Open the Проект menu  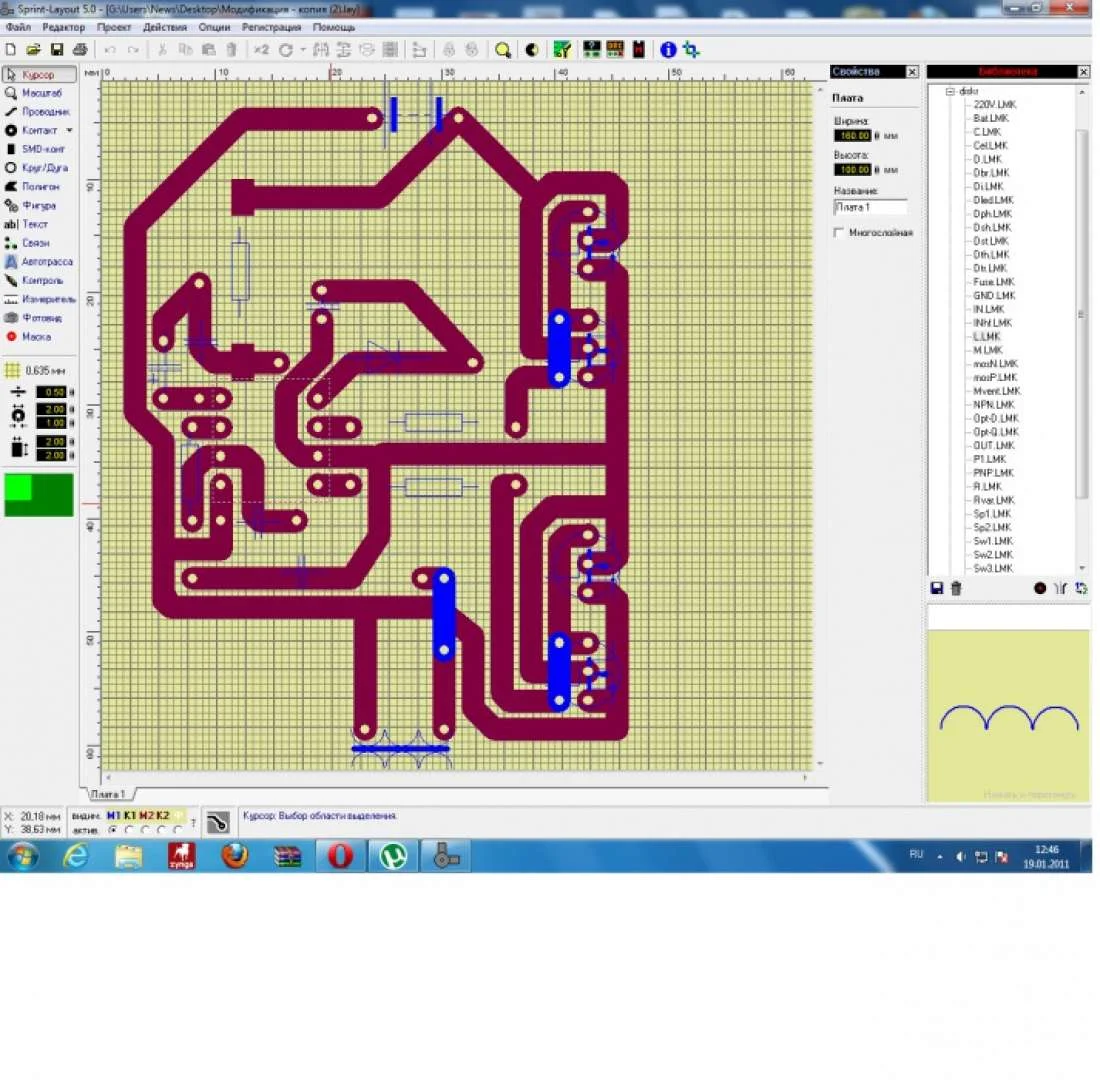pyautogui.click(x=114, y=27)
